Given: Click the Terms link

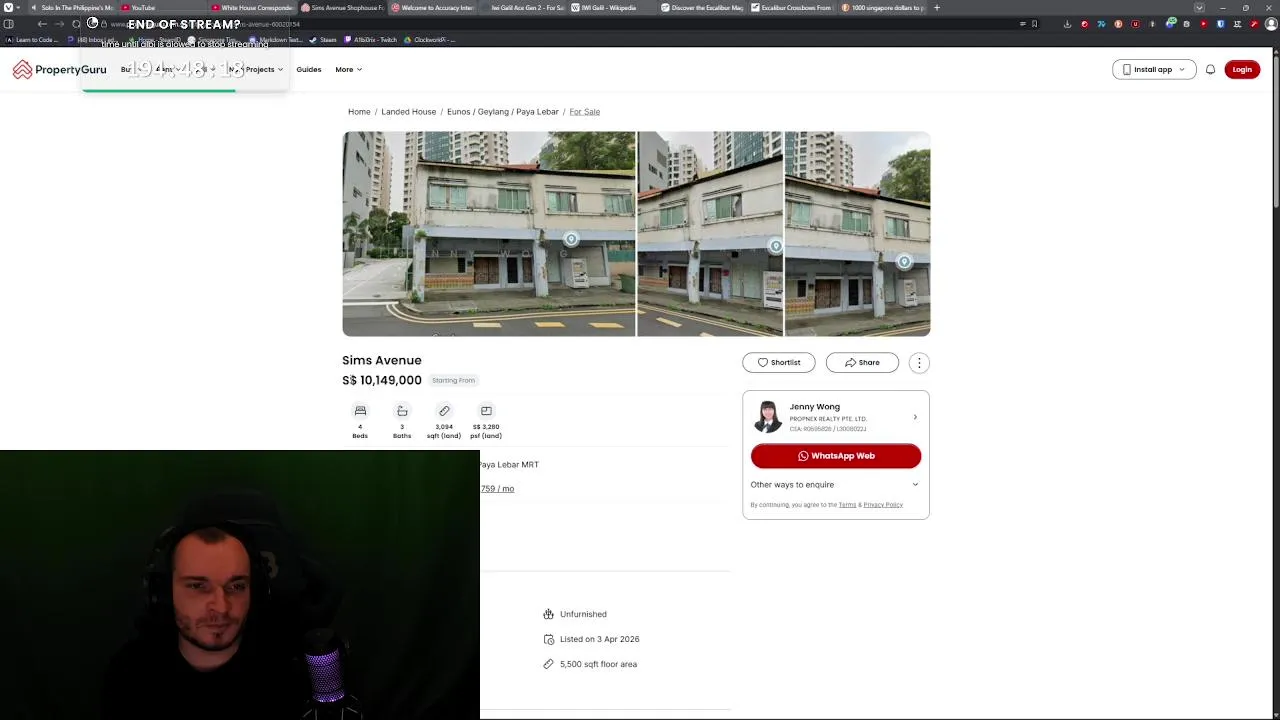Looking at the screenshot, I should pyautogui.click(x=847, y=505).
